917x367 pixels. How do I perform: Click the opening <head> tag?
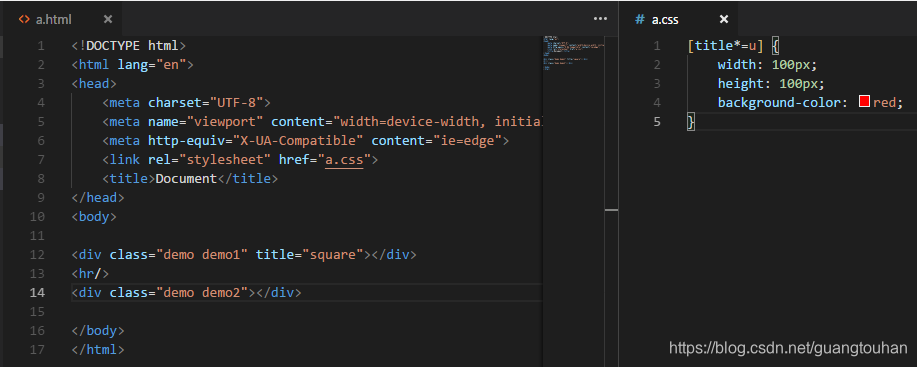(x=94, y=84)
